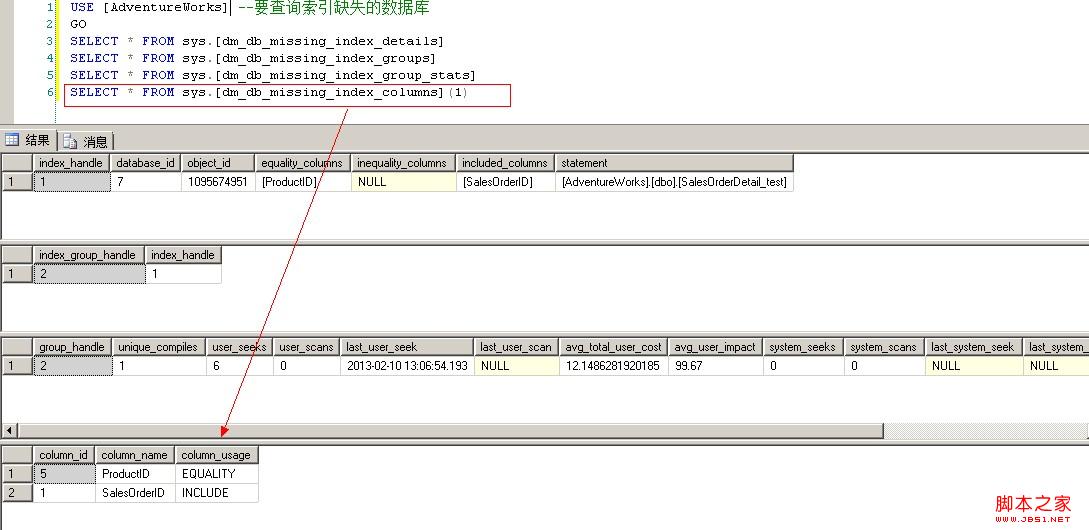The image size is (1089, 530).
Task: Select the statement column header
Action: [x=674, y=163]
